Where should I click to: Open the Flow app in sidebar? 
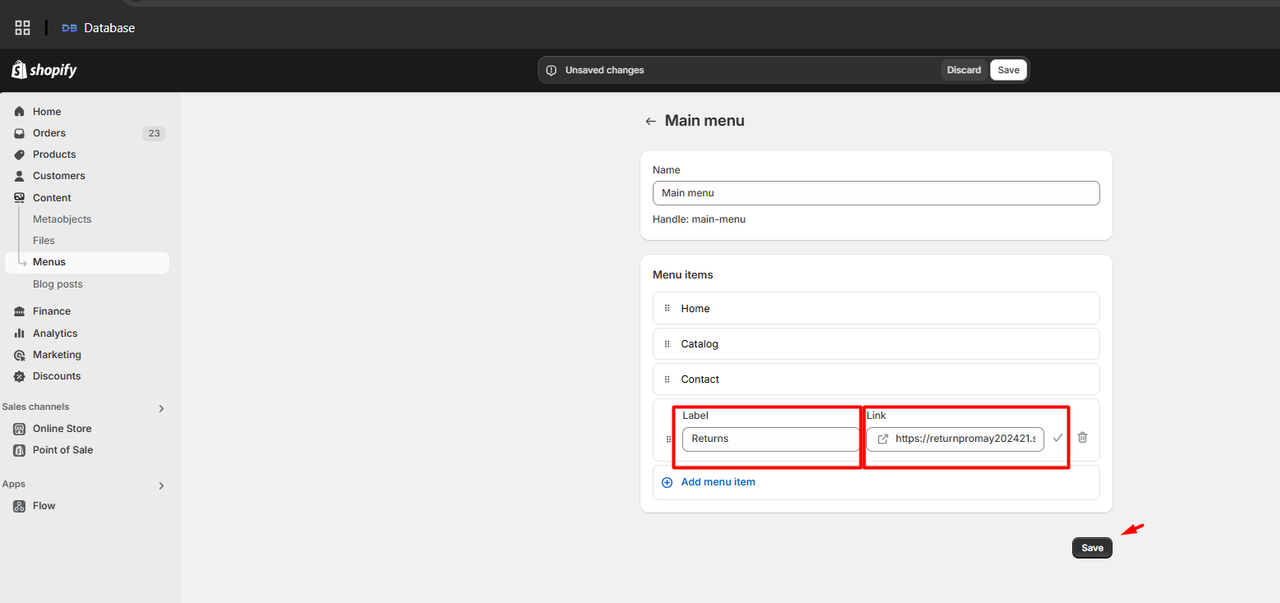pyautogui.click(x=44, y=506)
